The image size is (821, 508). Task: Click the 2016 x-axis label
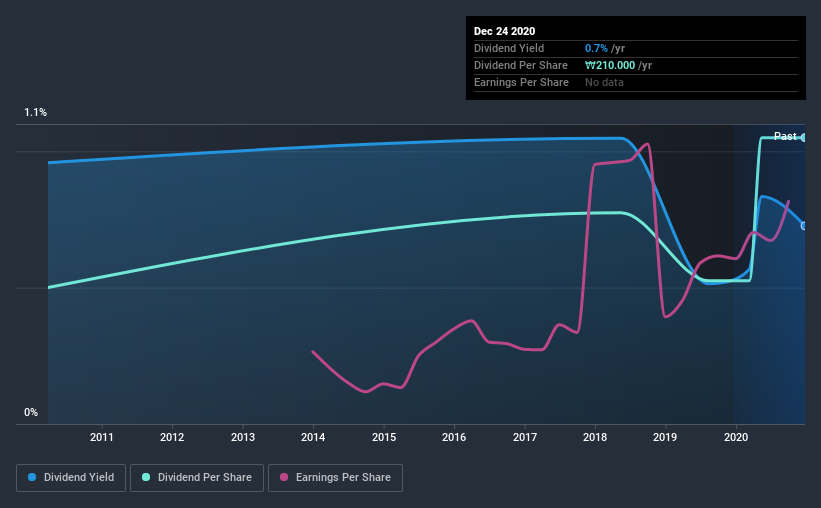click(x=454, y=437)
